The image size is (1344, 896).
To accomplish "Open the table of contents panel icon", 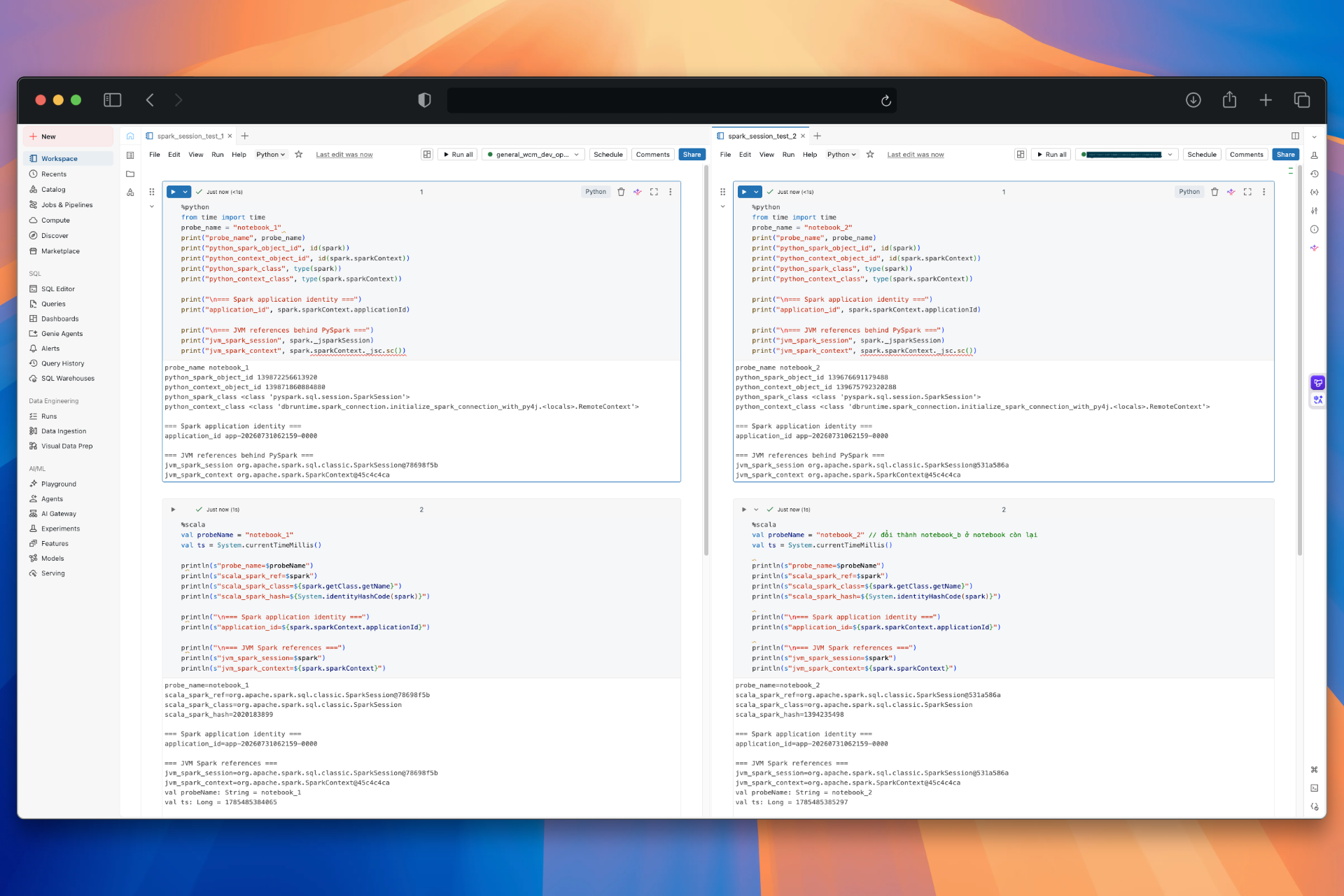I will click(x=130, y=155).
